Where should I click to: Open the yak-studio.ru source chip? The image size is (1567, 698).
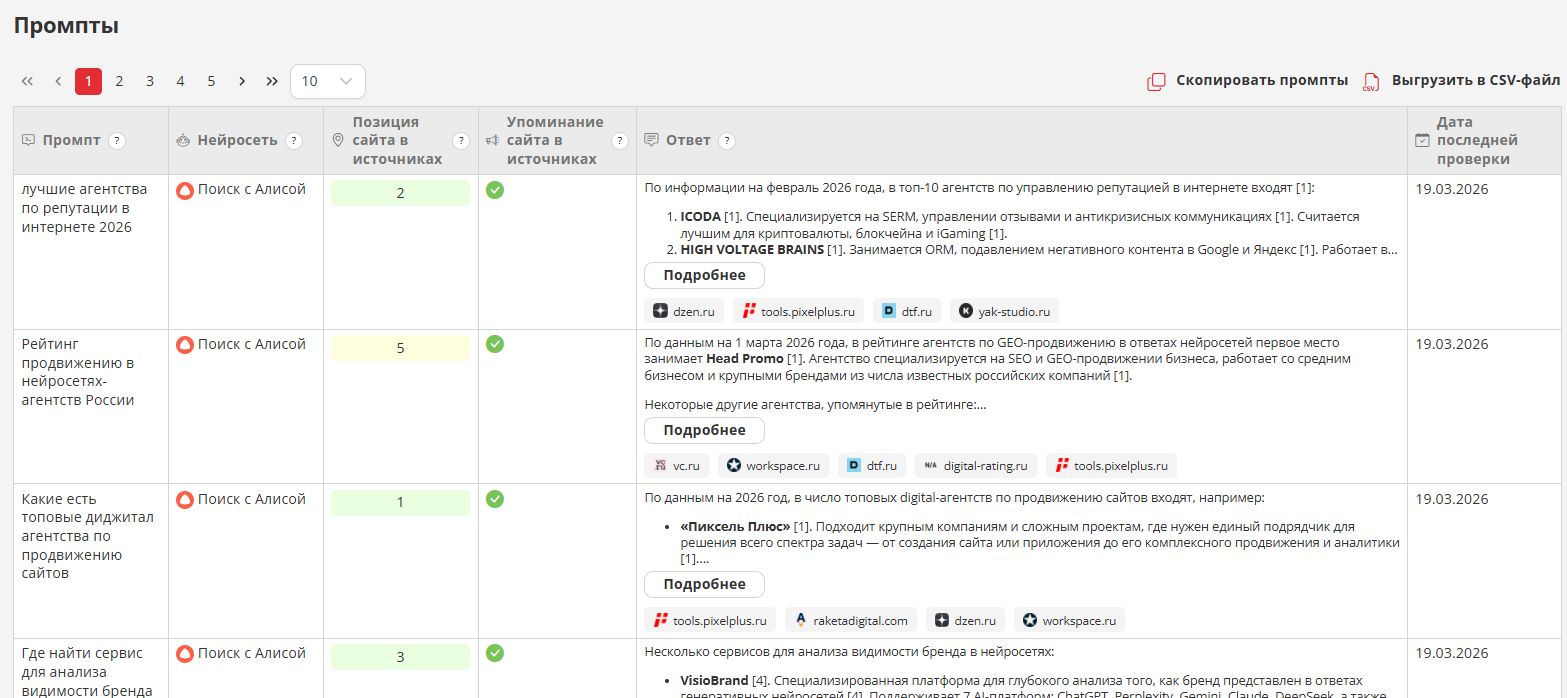(x=1004, y=311)
